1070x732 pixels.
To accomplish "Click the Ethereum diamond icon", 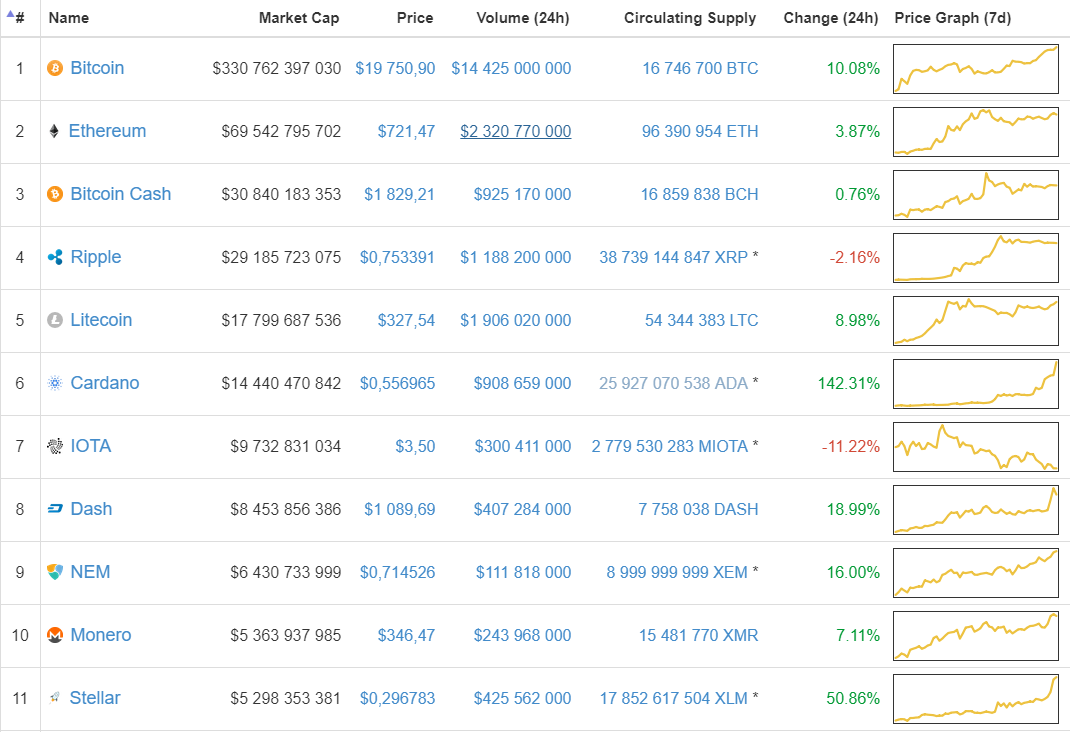I will click(x=54, y=131).
